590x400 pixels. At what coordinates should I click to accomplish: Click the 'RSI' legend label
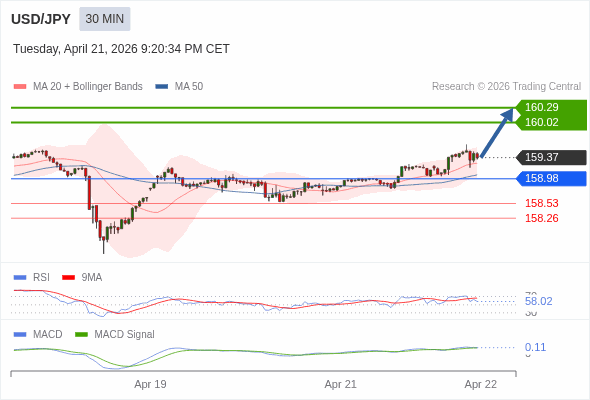pos(41,278)
